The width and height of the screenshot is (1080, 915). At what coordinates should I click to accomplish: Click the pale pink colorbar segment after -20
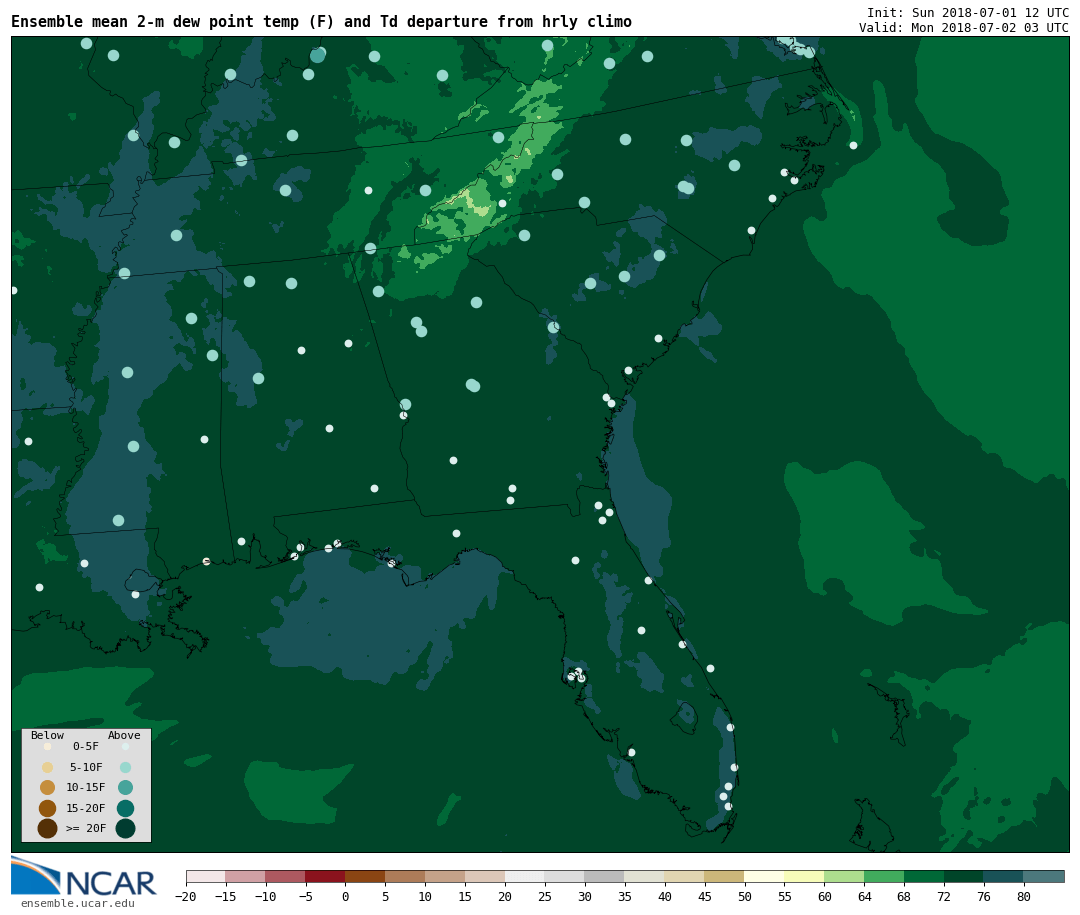(x=205, y=876)
